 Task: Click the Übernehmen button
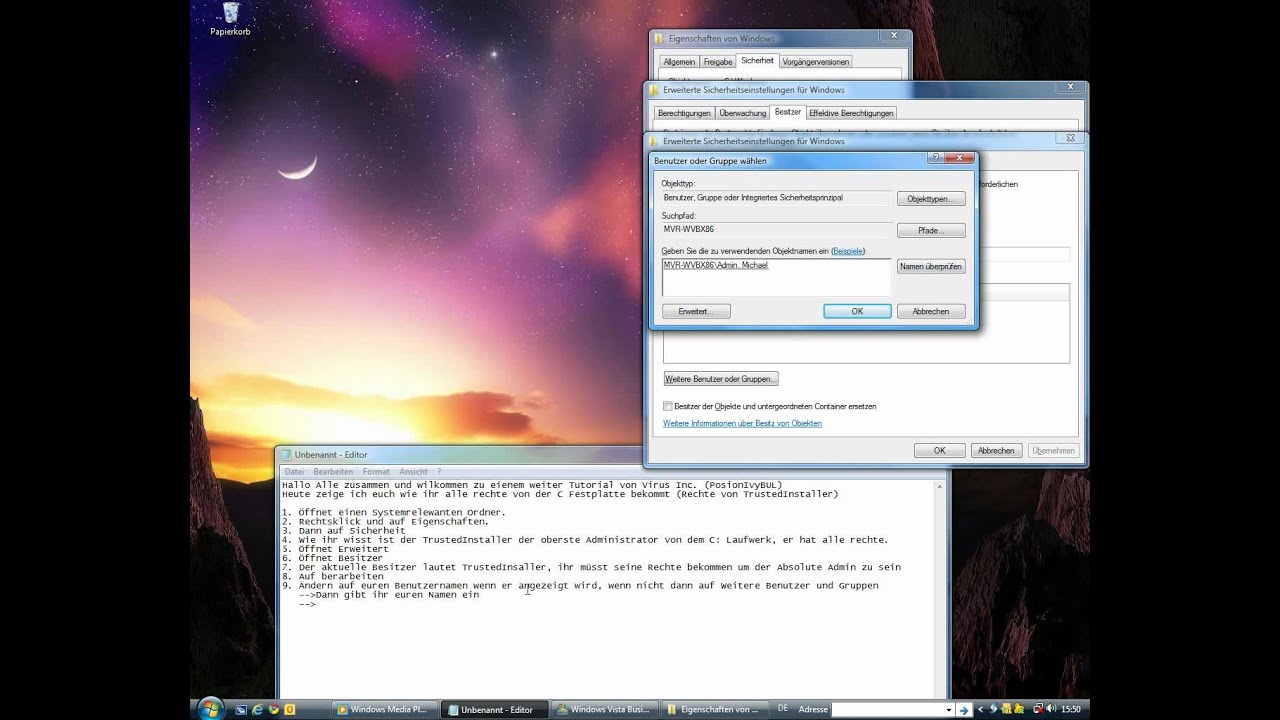[x=1054, y=451]
